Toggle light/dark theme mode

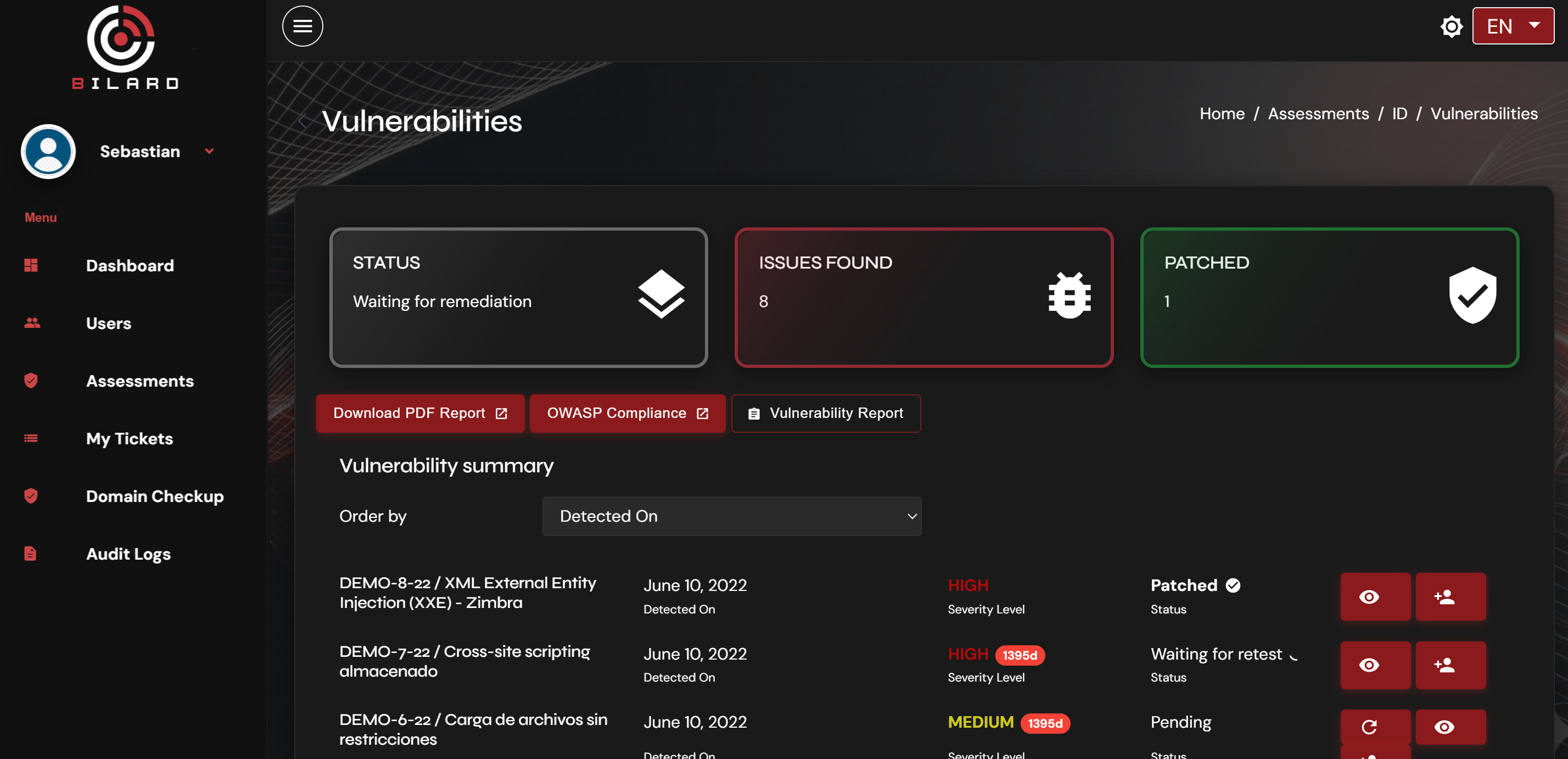(1451, 26)
